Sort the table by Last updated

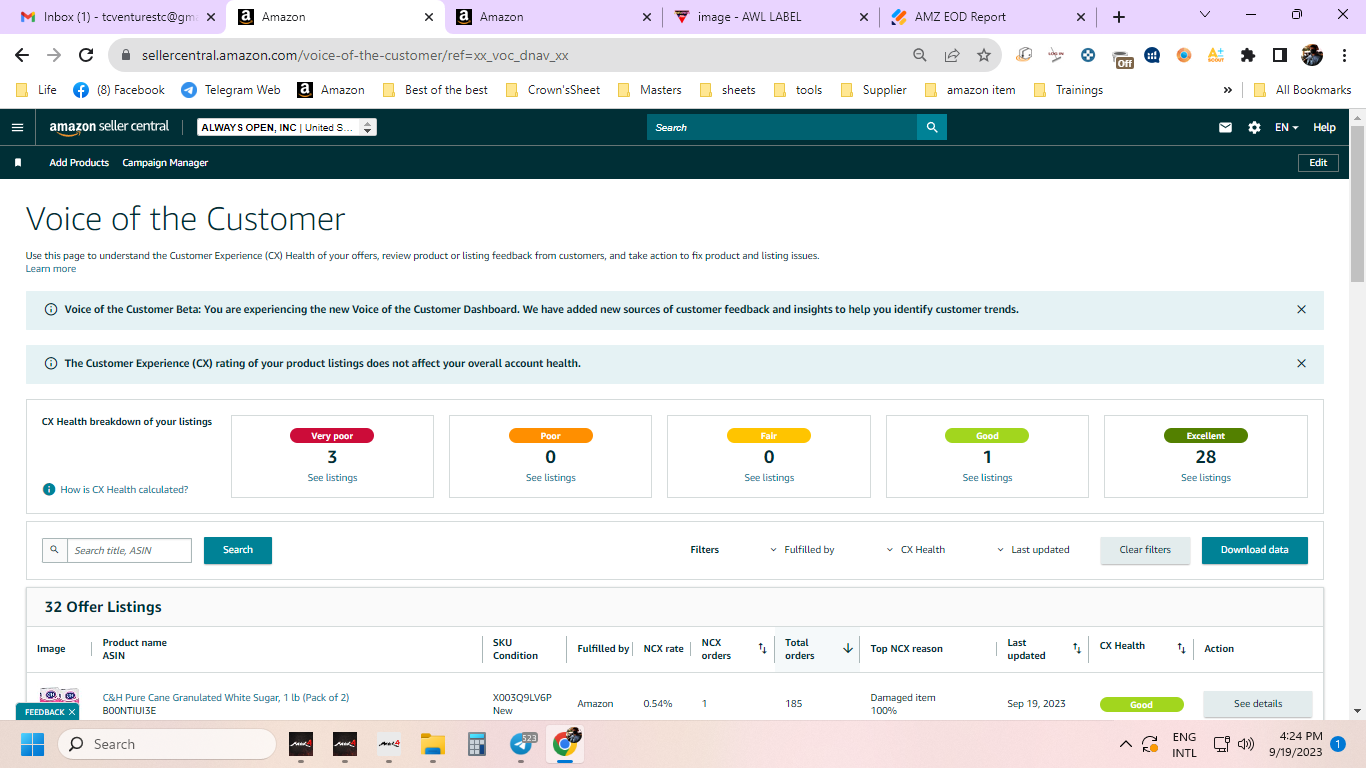point(1077,649)
